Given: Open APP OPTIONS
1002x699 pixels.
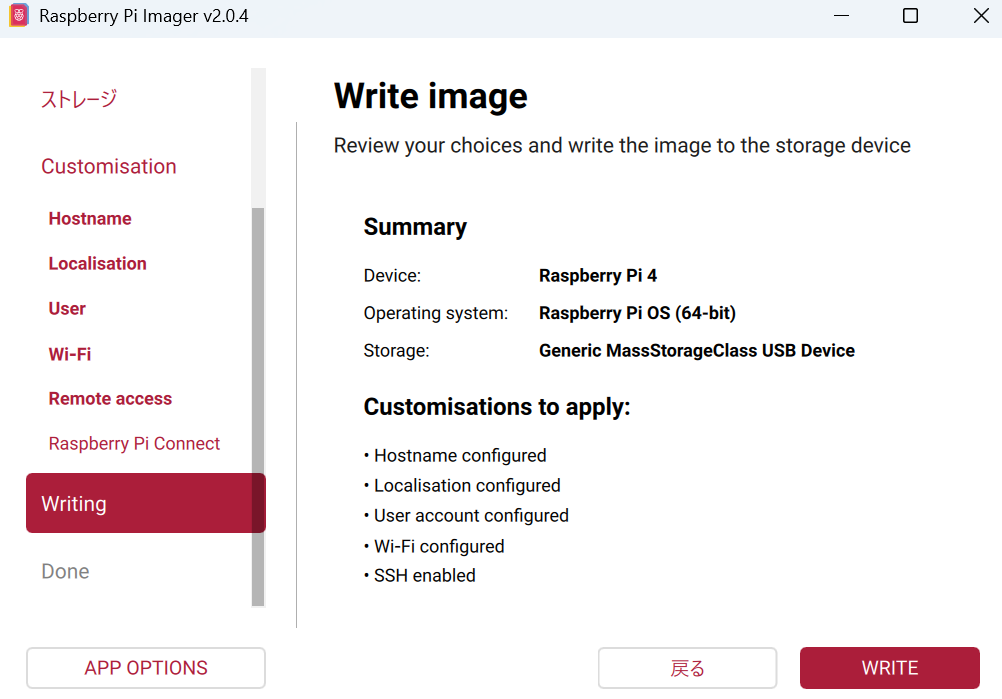Looking at the screenshot, I should pyautogui.click(x=146, y=668).
